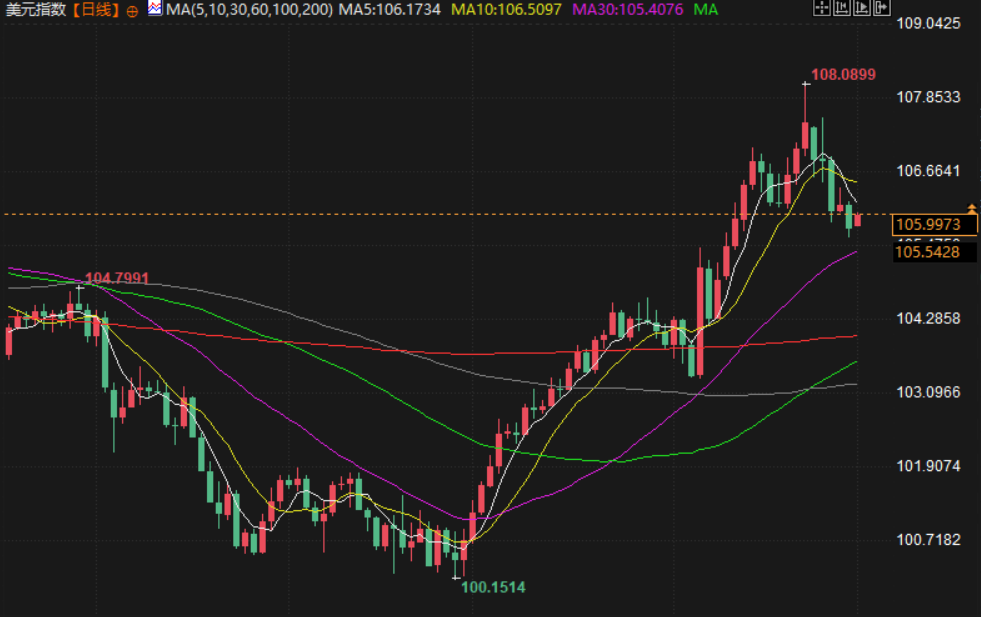Expand the truncated green MA label
Screen dimensions: 981x617
(706, 10)
